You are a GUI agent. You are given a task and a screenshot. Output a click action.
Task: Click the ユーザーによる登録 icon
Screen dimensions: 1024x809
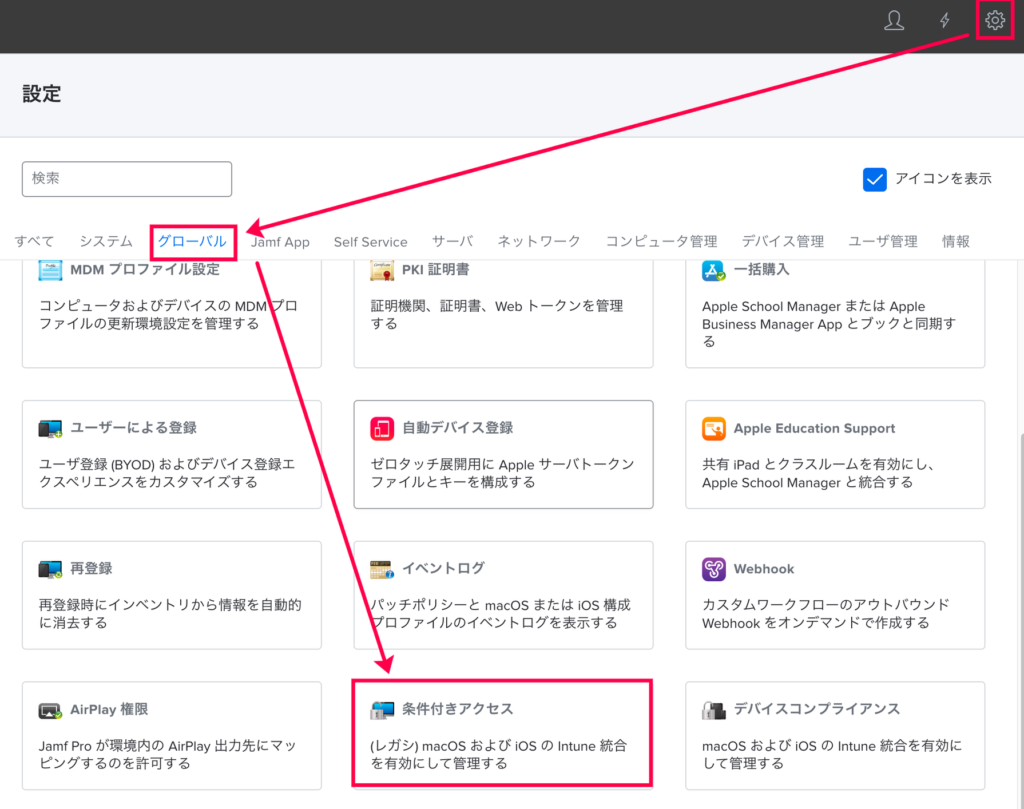[x=50, y=428]
